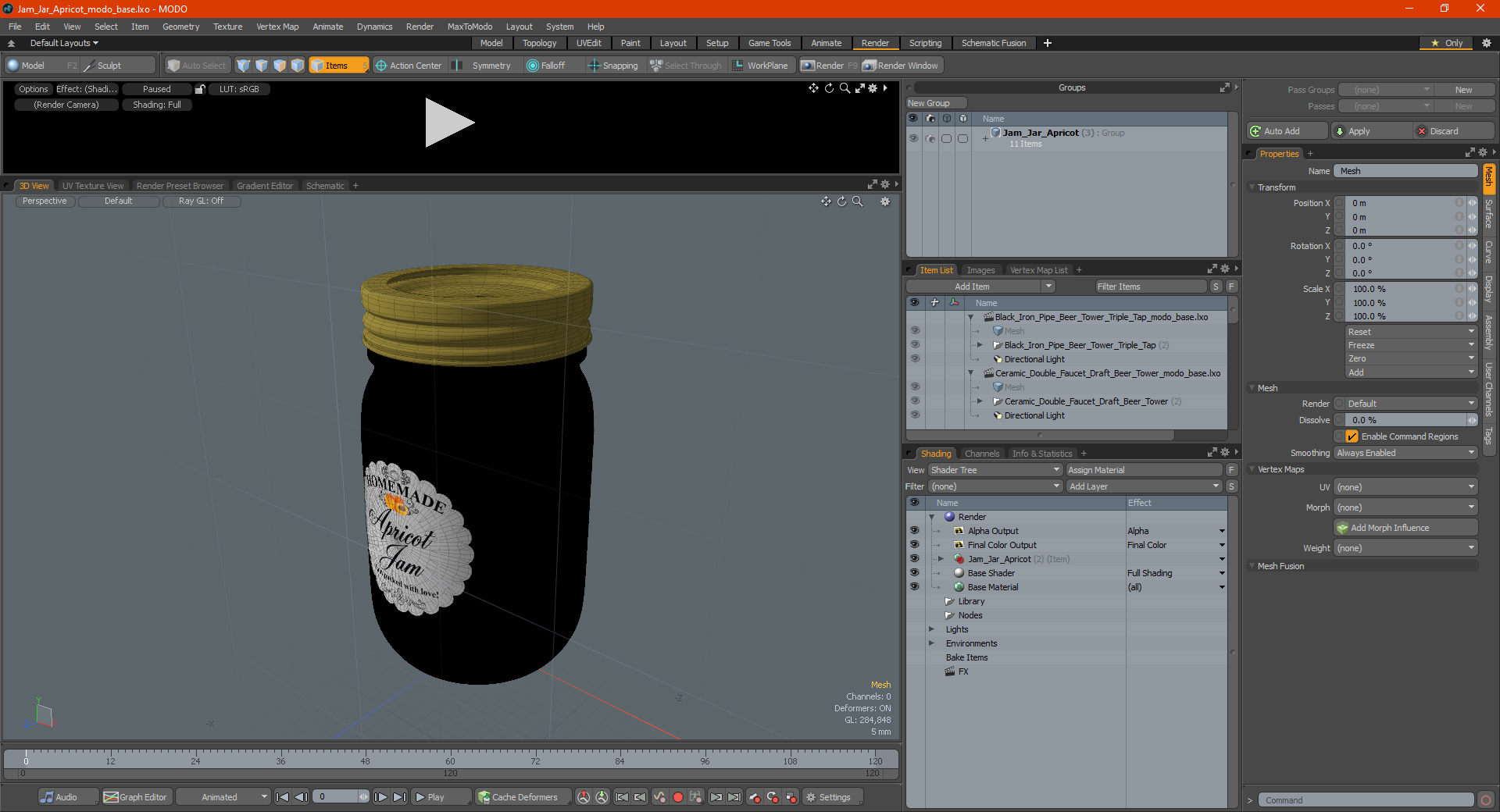Toggle visibility of Jam_Jar_Apricot shader item
Screen dimensions: 1500x812
[x=914, y=559]
